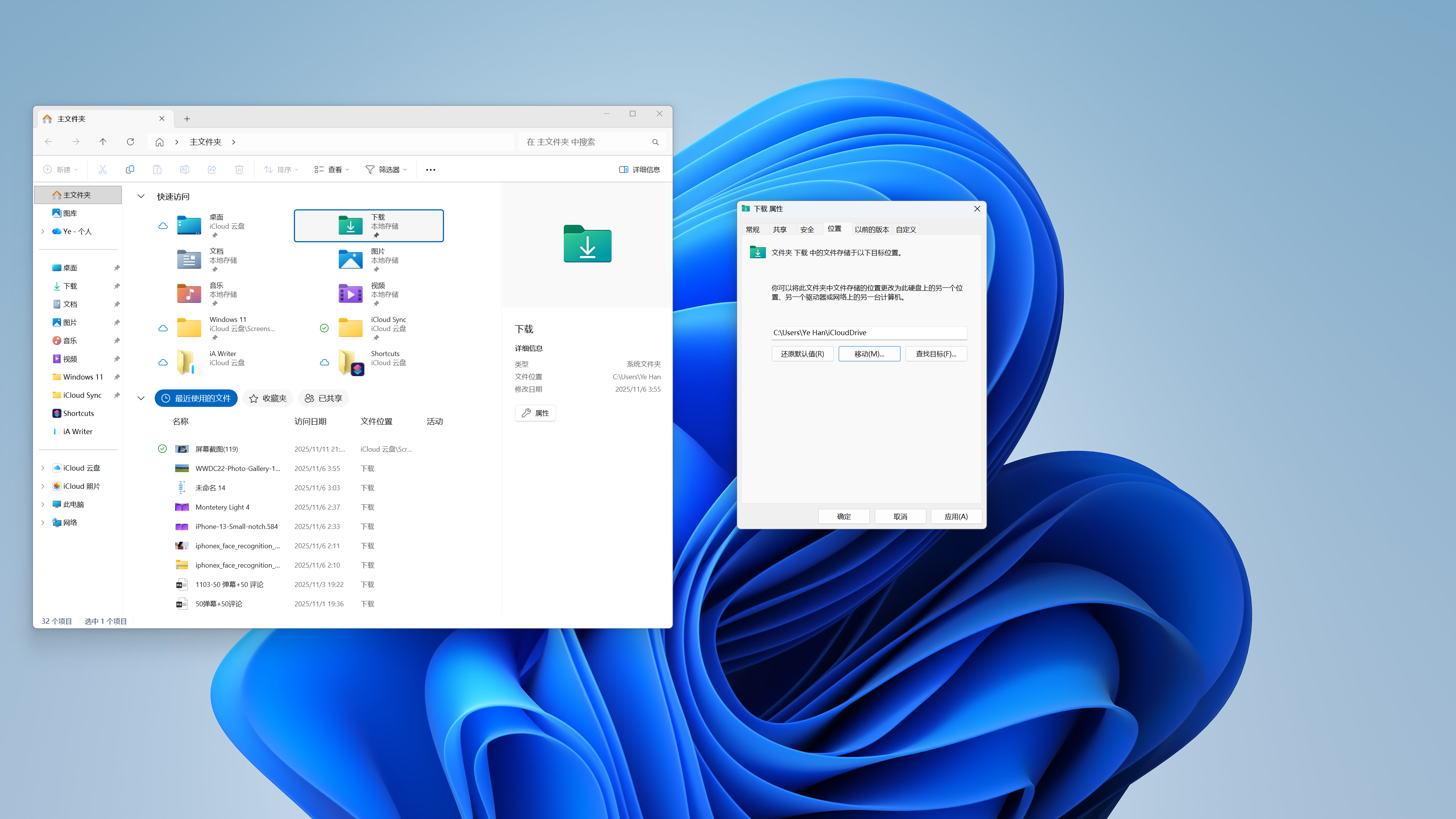Go up one folder level arrow
Viewport: 1456px width, 819px height.
(x=103, y=142)
